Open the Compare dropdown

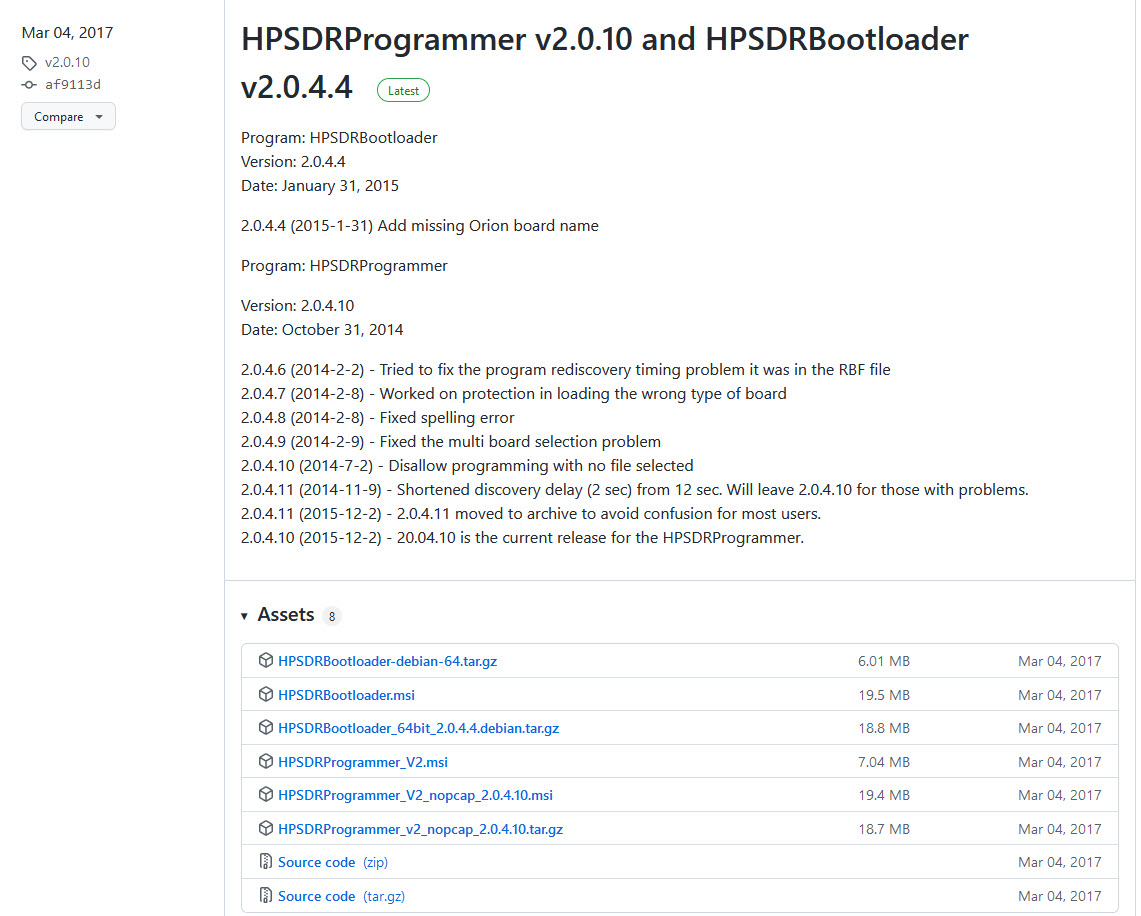68,116
